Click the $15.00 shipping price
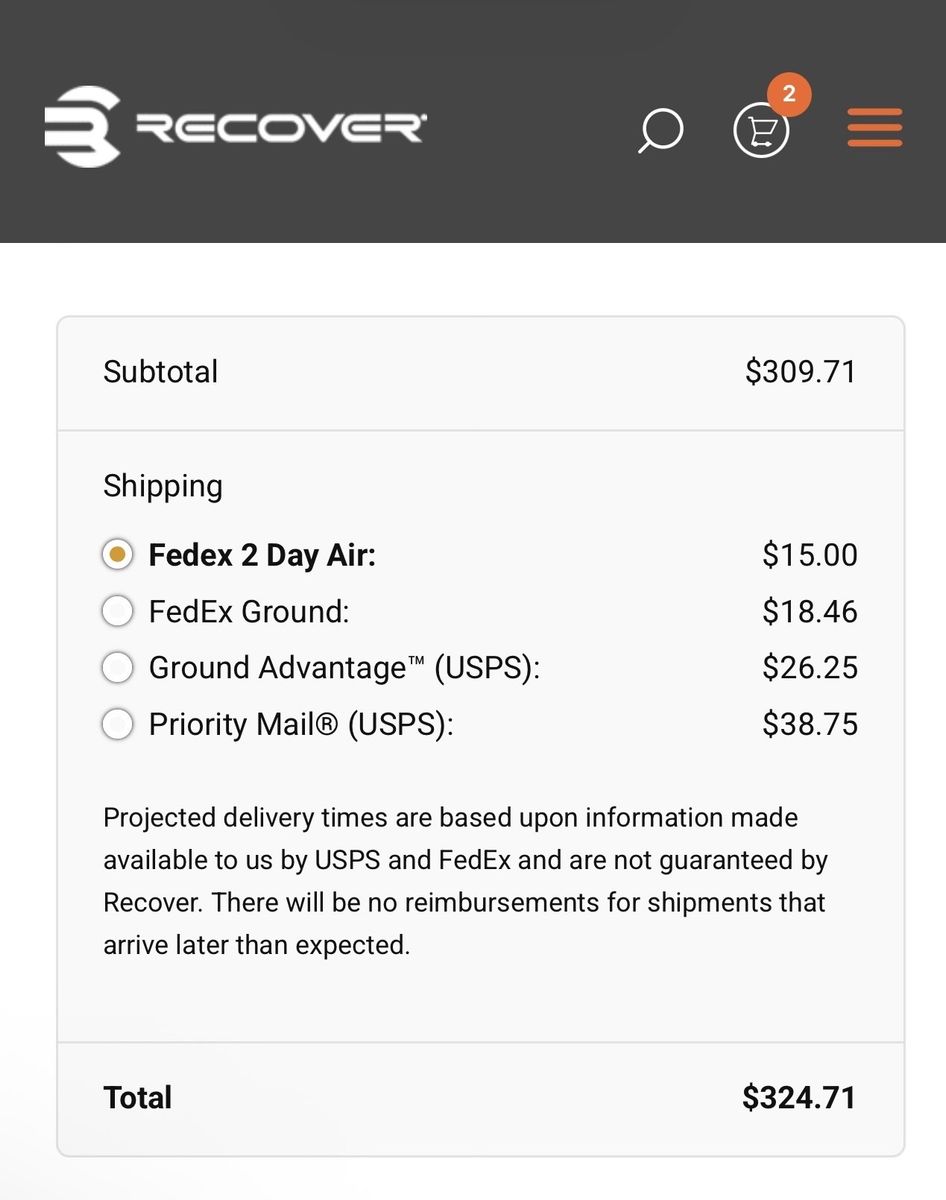 (809, 555)
